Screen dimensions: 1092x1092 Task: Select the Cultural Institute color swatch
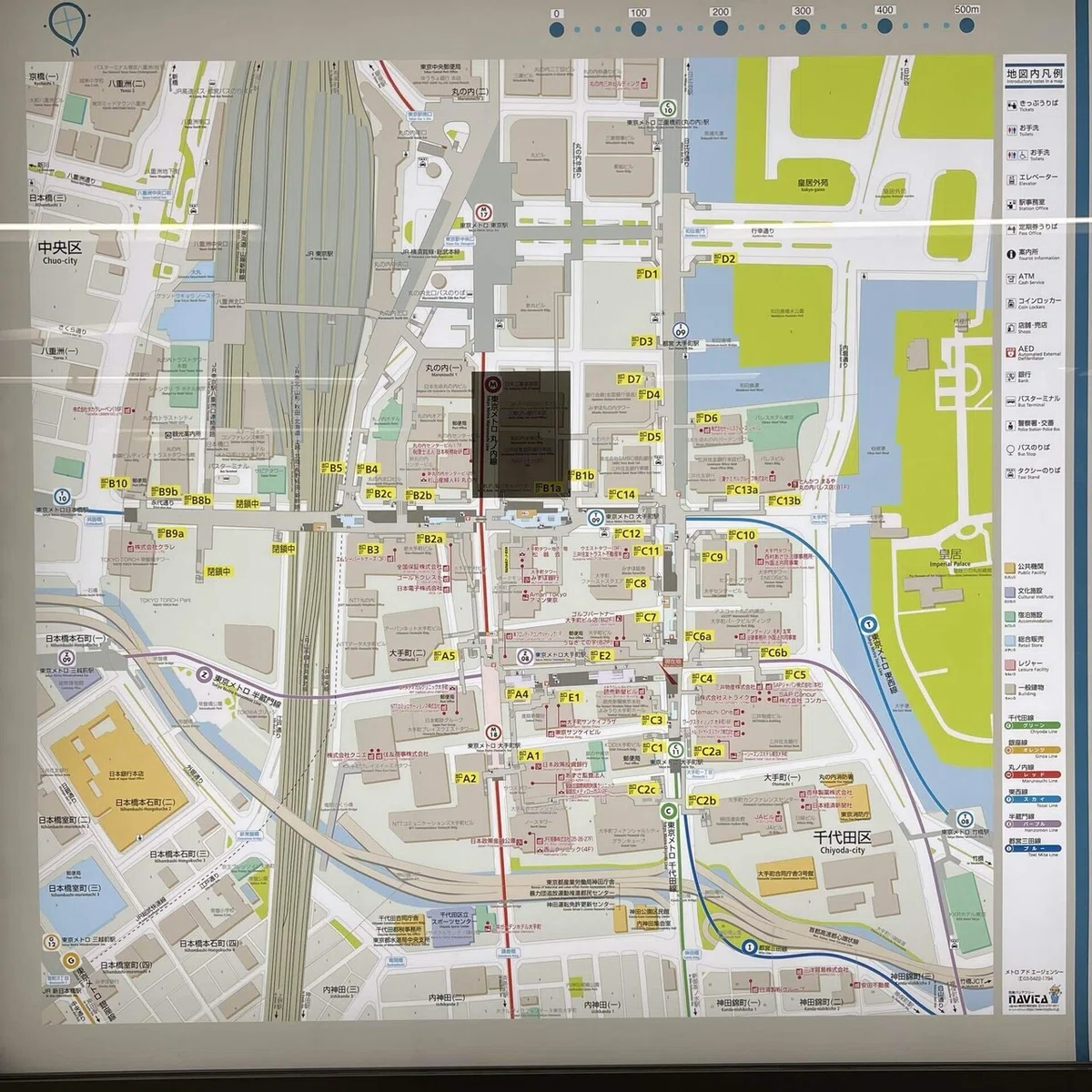click(x=1012, y=593)
